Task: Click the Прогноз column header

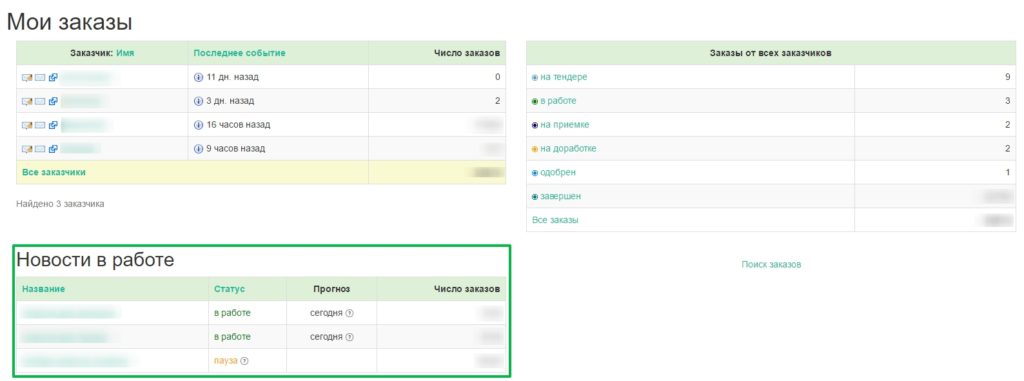Action: click(332, 289)
